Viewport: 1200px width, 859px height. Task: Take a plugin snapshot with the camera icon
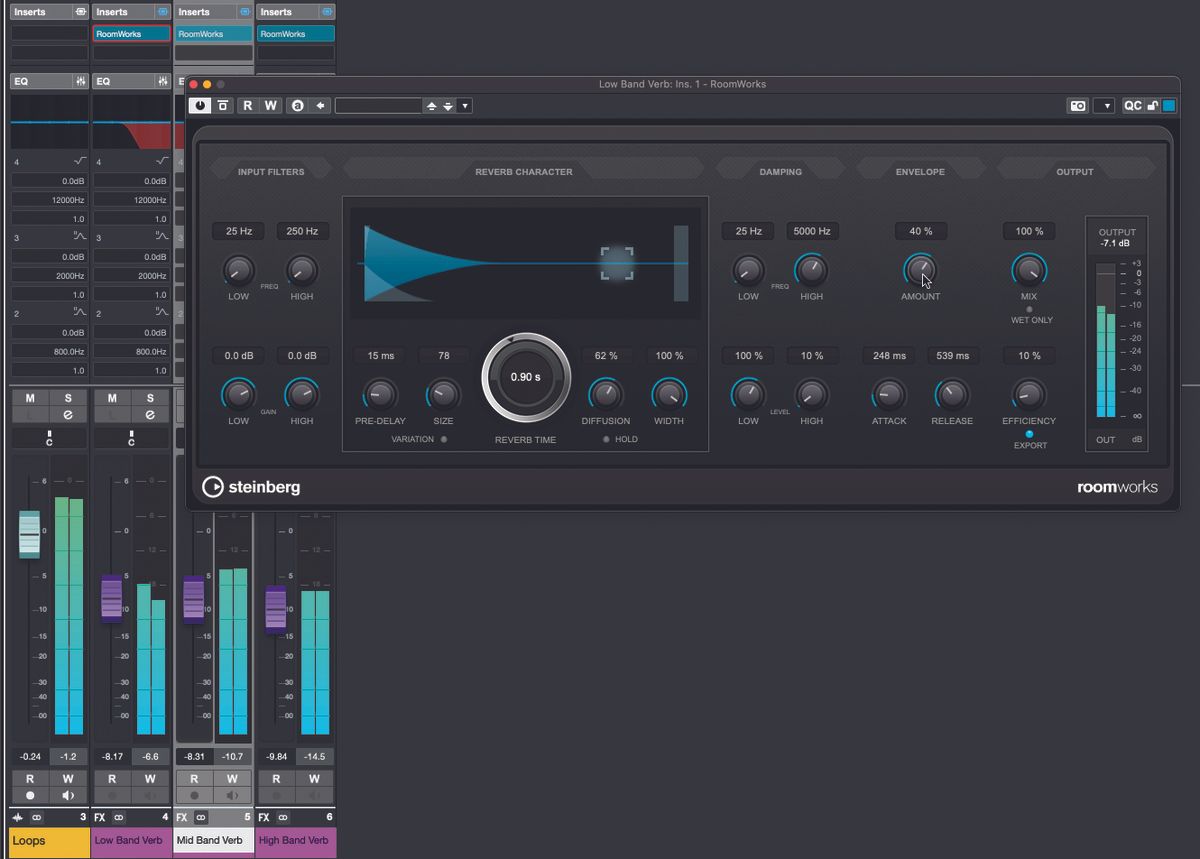(1077, 105)
